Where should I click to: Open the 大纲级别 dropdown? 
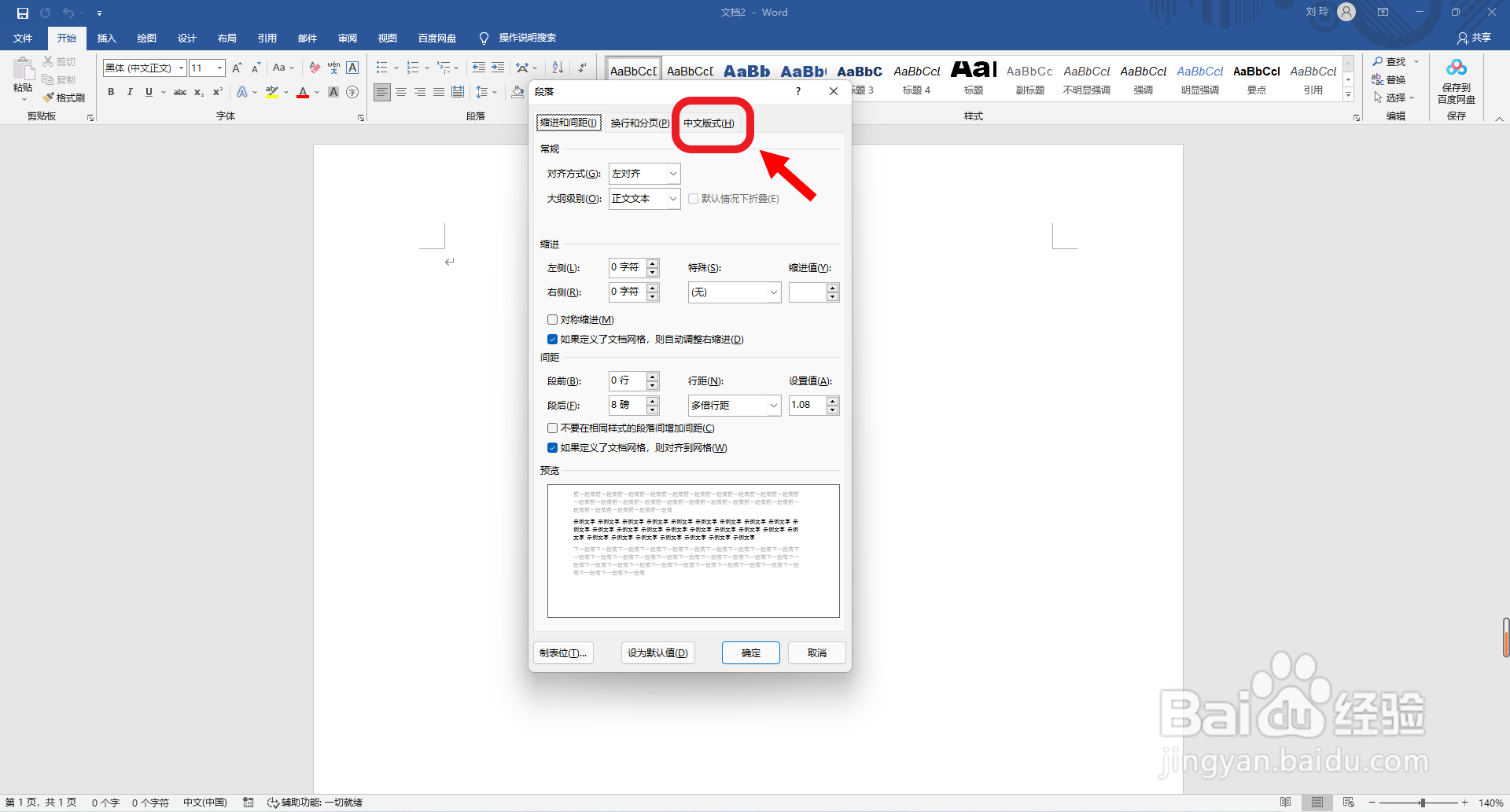(672, 199)
